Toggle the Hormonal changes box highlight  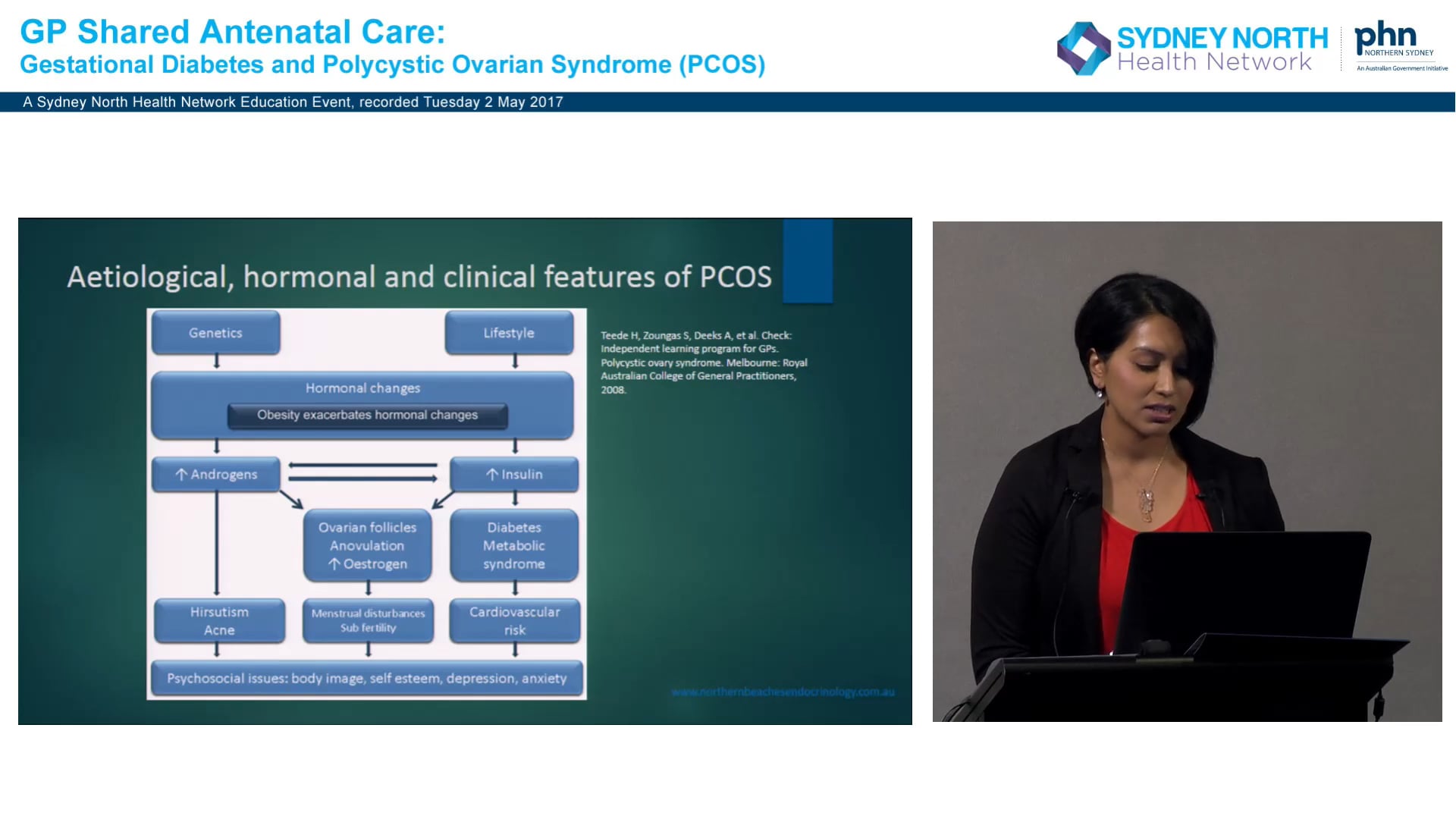tap(362, 388)
